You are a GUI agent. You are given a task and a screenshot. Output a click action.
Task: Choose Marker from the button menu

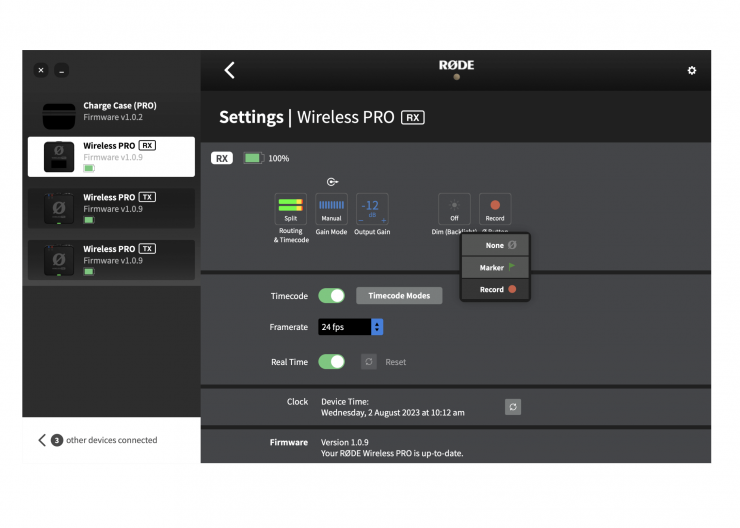pyautogui.click(x=495, y=268)
